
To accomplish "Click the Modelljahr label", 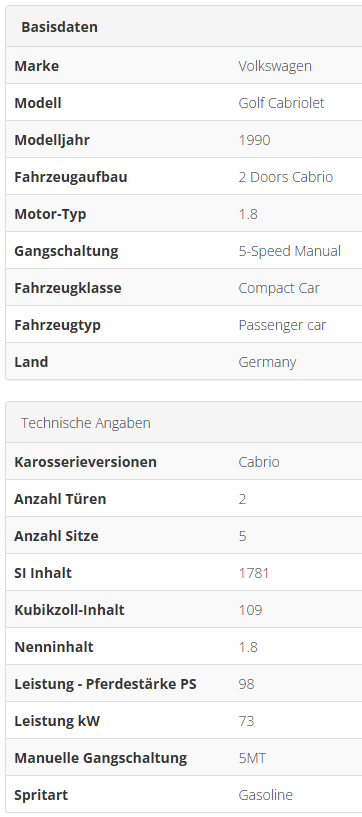I will [52, 140].
